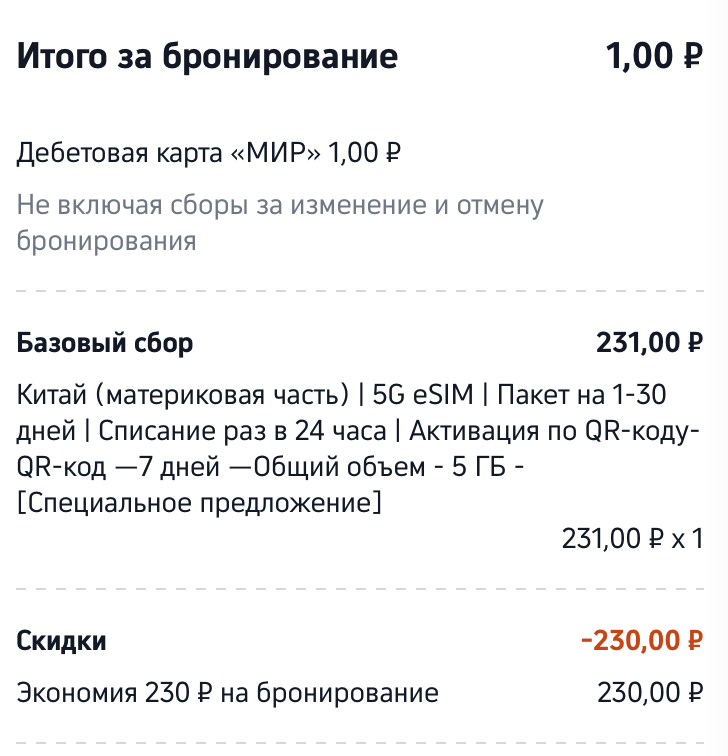Click the "5G eSIM" text
Screen dimensions: 728x756
tap(422, 395)
